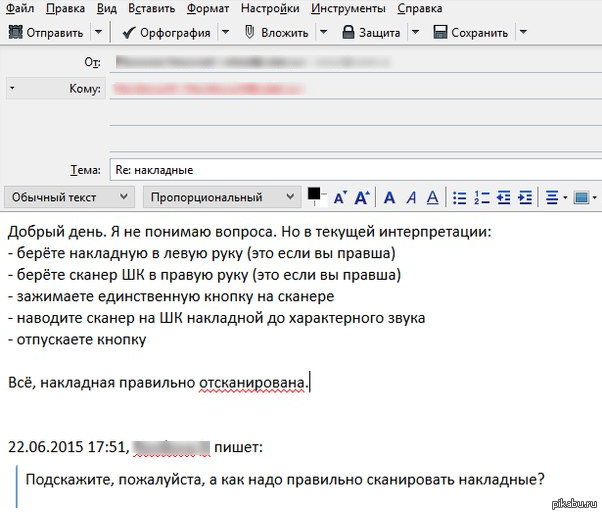Open the Вид menu

coord(107,8)
